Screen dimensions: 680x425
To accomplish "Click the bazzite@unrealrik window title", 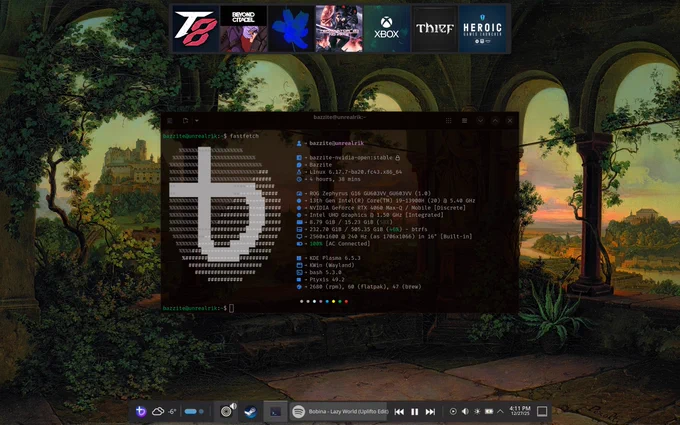I will coord(340,117).
